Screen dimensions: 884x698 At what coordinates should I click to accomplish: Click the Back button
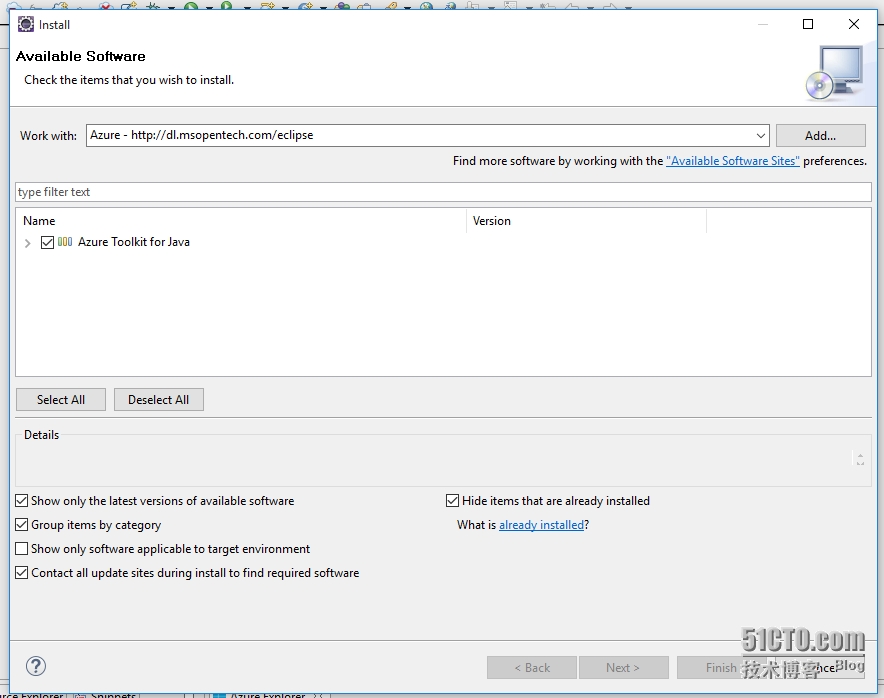pyautogui.click(x=532, y=668)
